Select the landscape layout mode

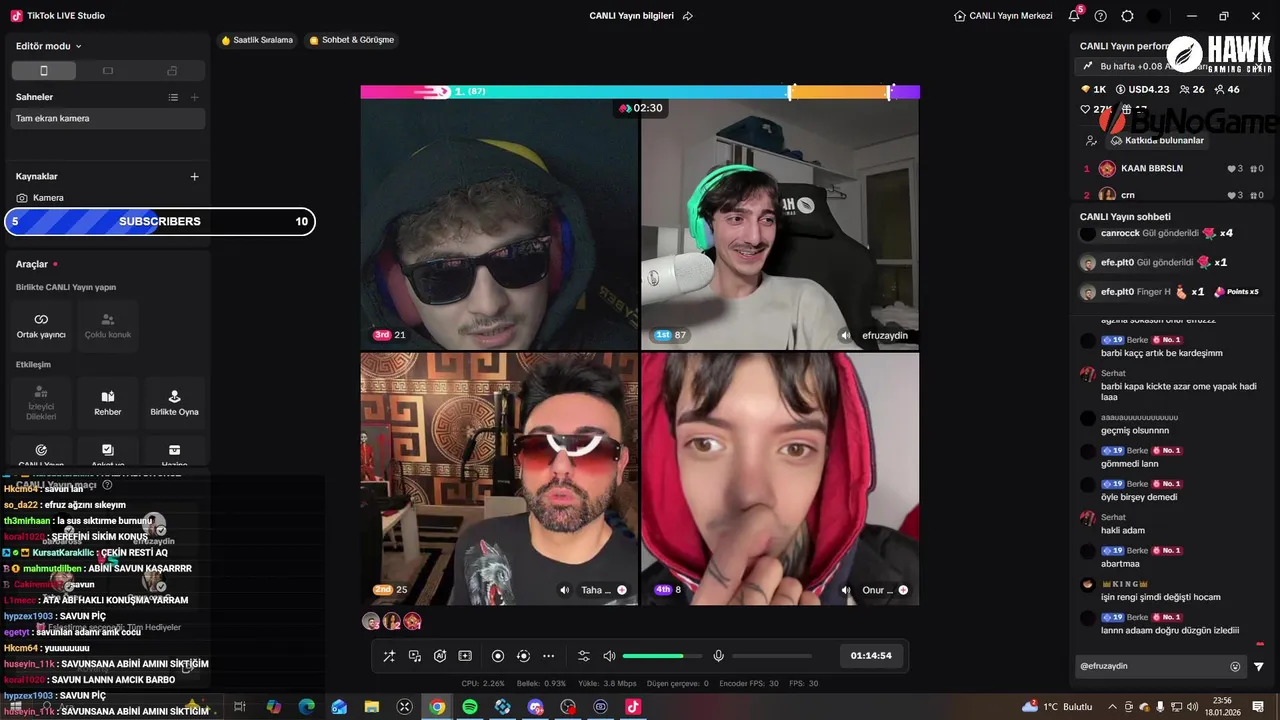click(108, 71)
